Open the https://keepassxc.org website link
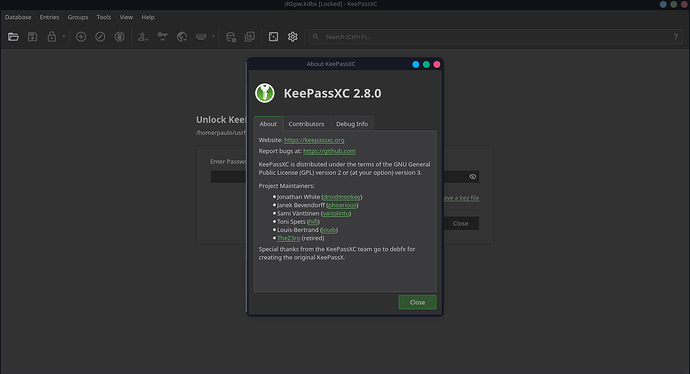The width and height of the screenshot is (690, 374). pos(314,140)
